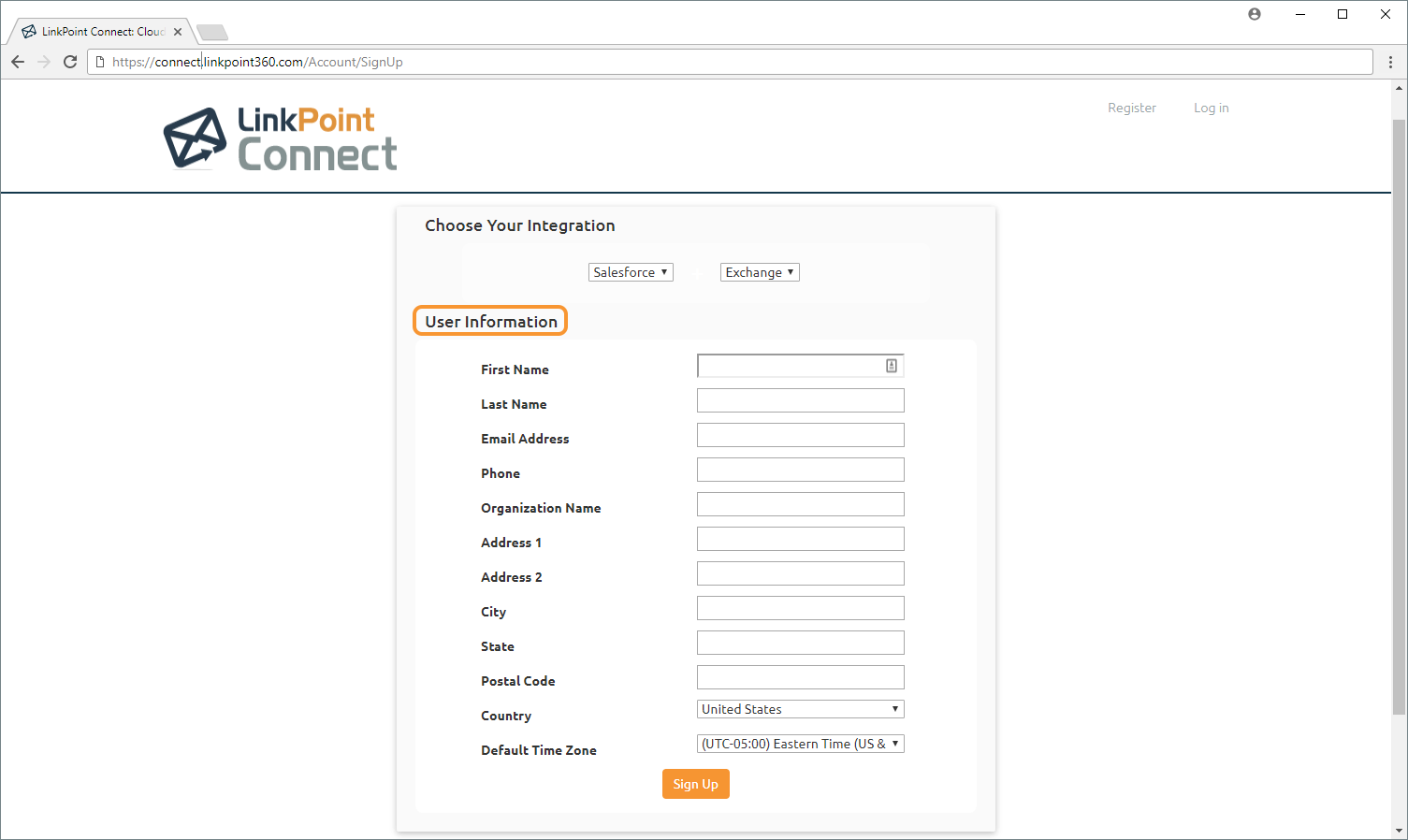Click the browser back arrow
The height and width of the screenshot is (840, 1408).
[18, 62]
